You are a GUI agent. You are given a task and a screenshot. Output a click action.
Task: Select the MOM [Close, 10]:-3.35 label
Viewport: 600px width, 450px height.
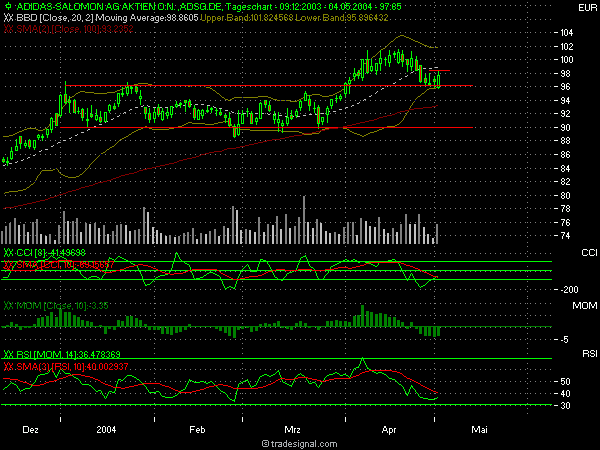(x=62, y=306)
